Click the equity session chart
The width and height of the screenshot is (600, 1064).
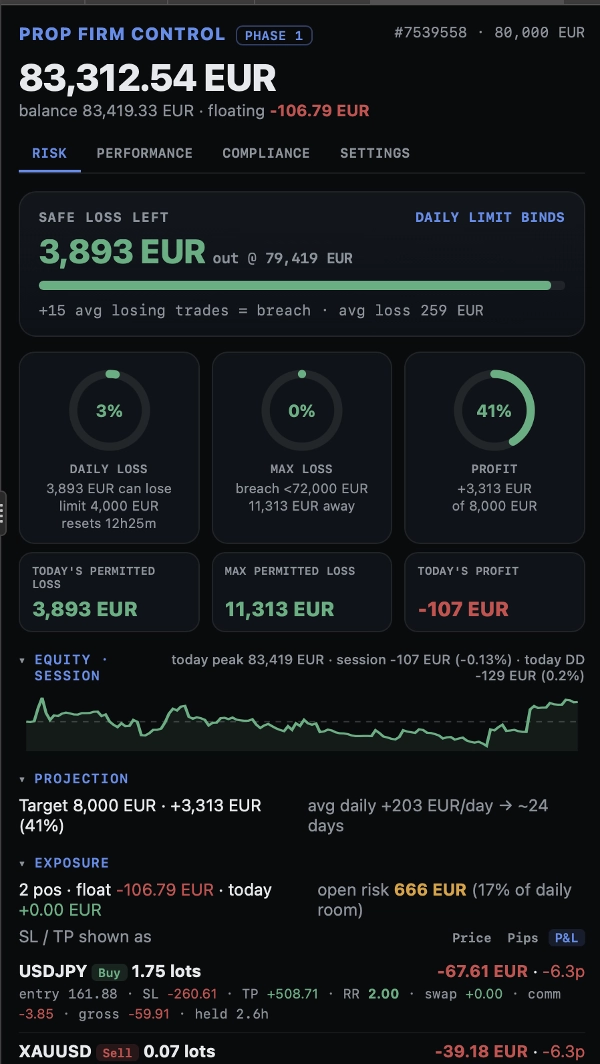click(301, 723)
